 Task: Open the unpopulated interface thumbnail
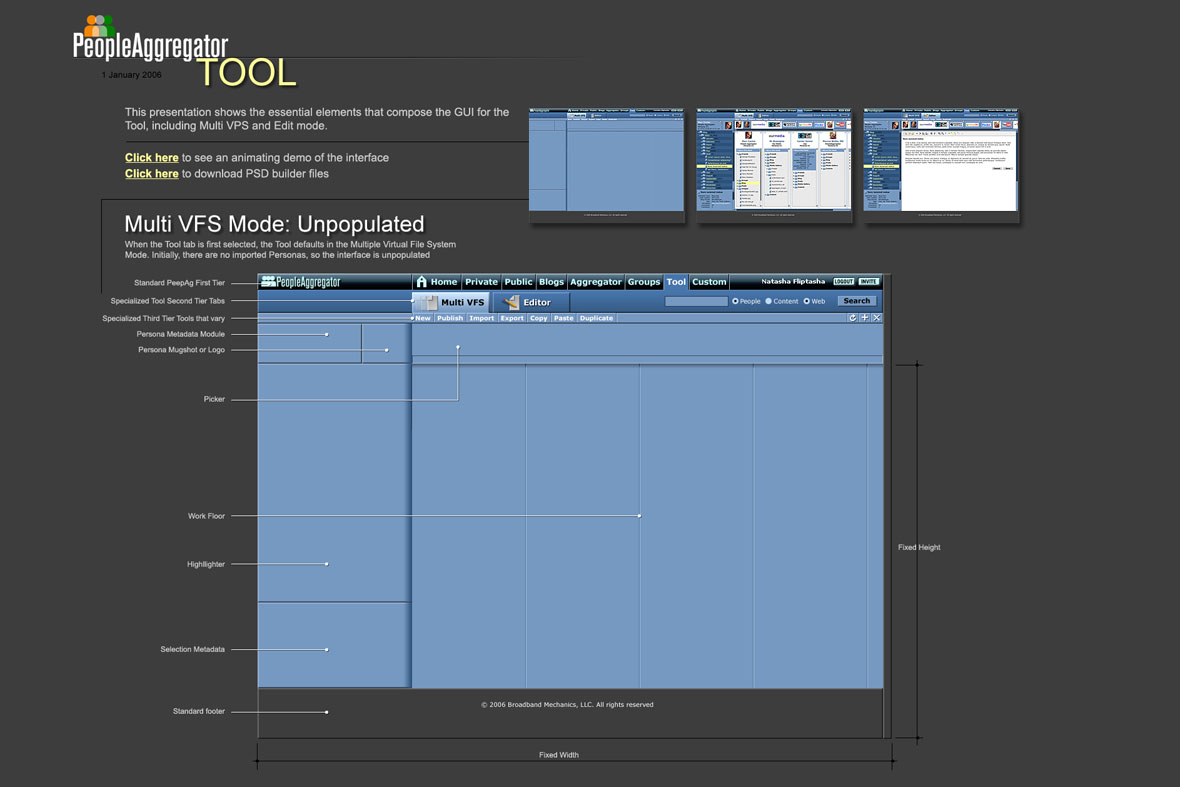607,165
